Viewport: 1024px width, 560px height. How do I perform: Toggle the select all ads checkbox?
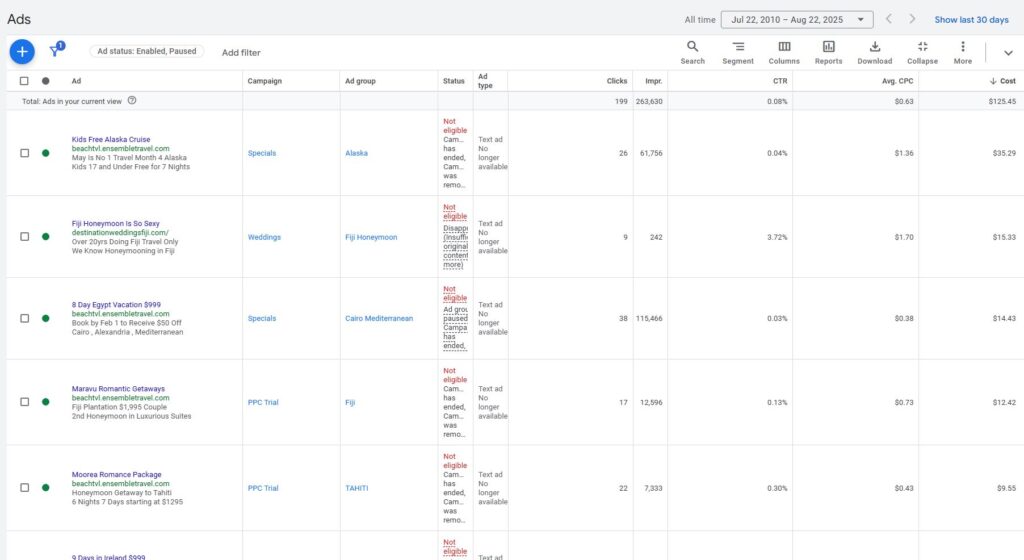pyautogui.click(x=24, y=81)
